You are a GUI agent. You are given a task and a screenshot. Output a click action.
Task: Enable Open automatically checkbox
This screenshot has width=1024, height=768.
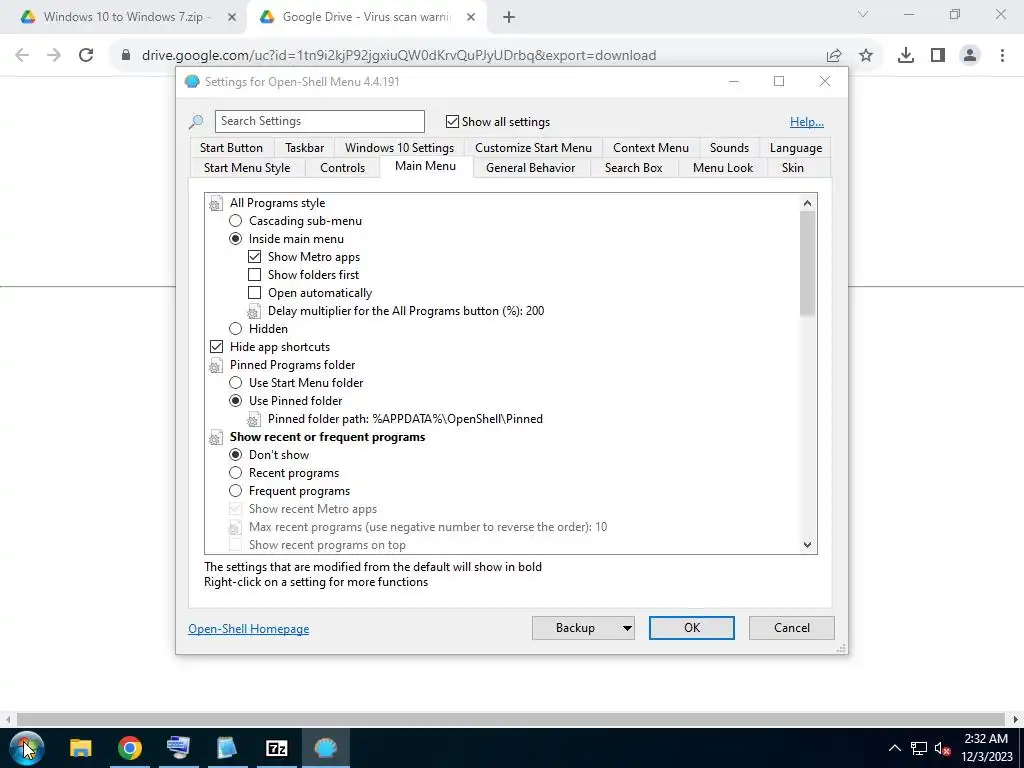[x=255, y=293]
